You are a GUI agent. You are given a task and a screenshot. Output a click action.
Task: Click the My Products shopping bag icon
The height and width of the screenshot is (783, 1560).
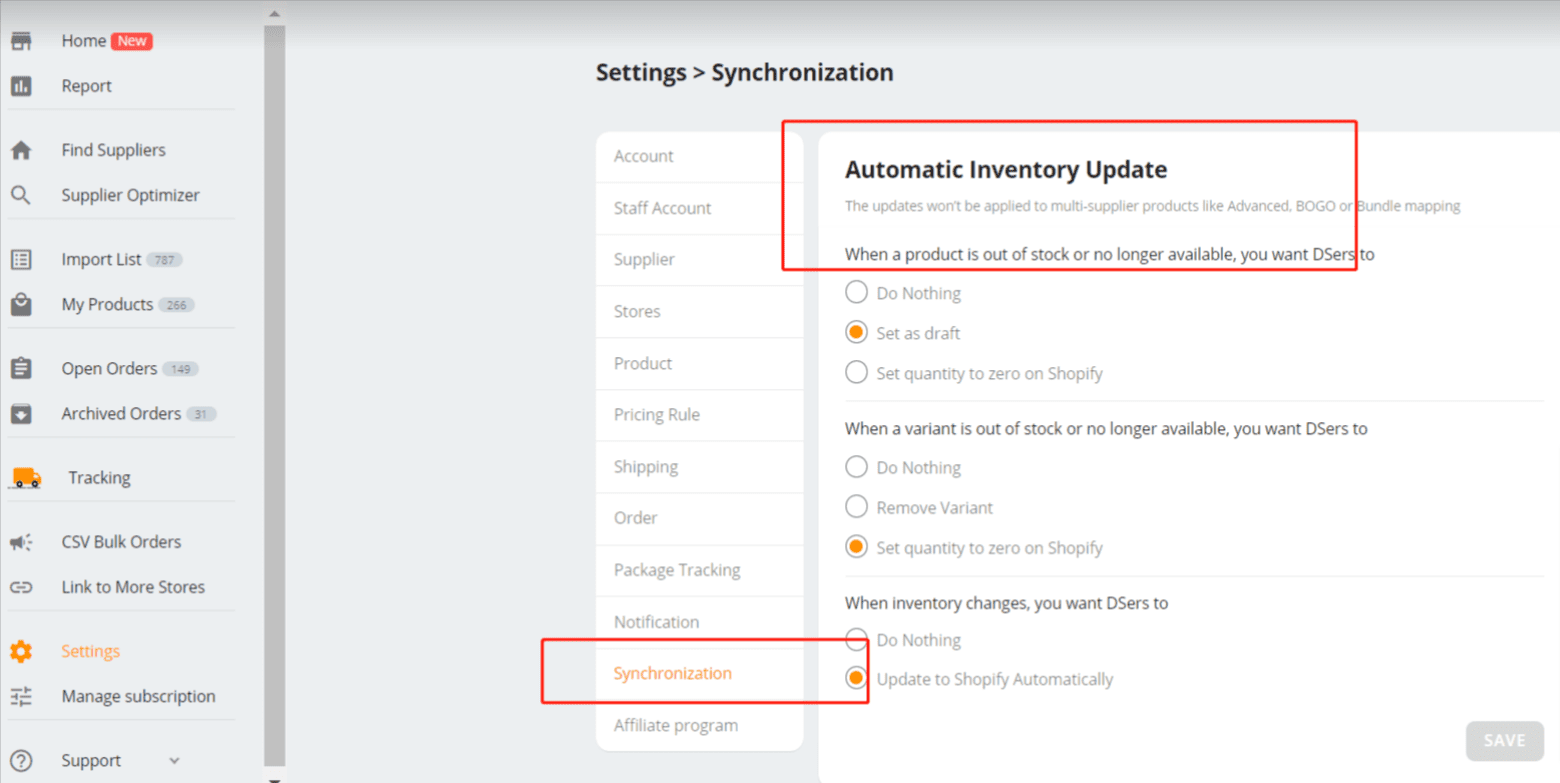(21, 304)
